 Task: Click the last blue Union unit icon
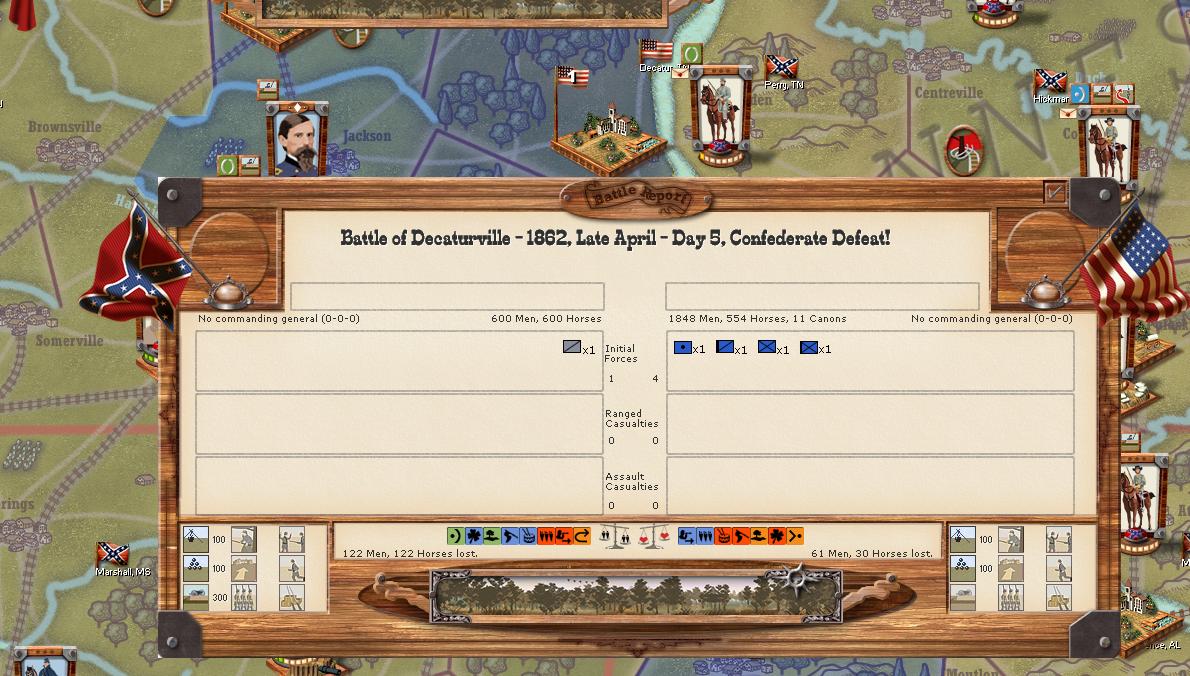point(809,348)
